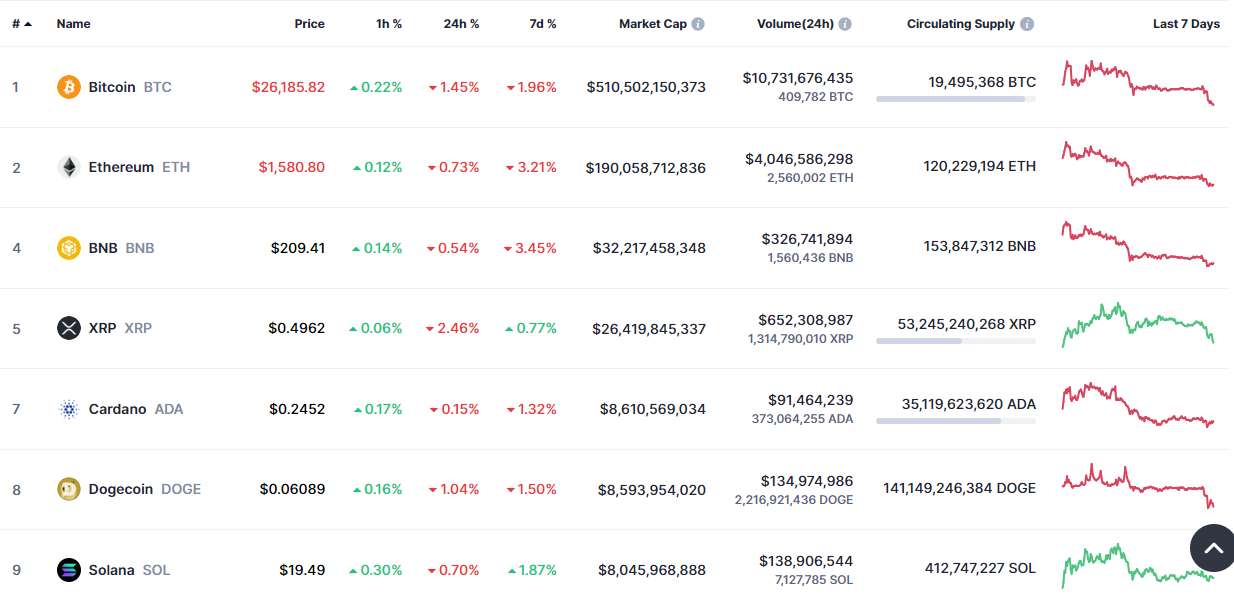Sort table by 7d % column

[543, 24]
